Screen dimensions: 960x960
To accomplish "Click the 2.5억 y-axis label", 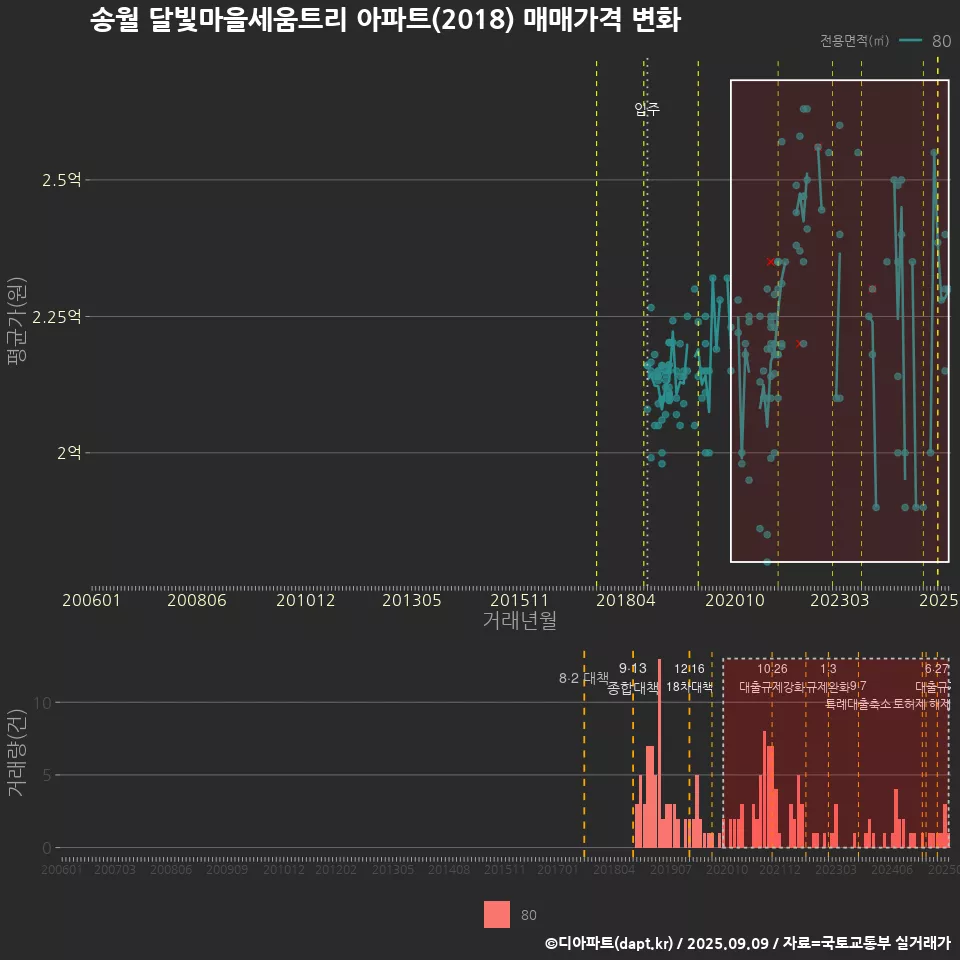I will point(61,180).
